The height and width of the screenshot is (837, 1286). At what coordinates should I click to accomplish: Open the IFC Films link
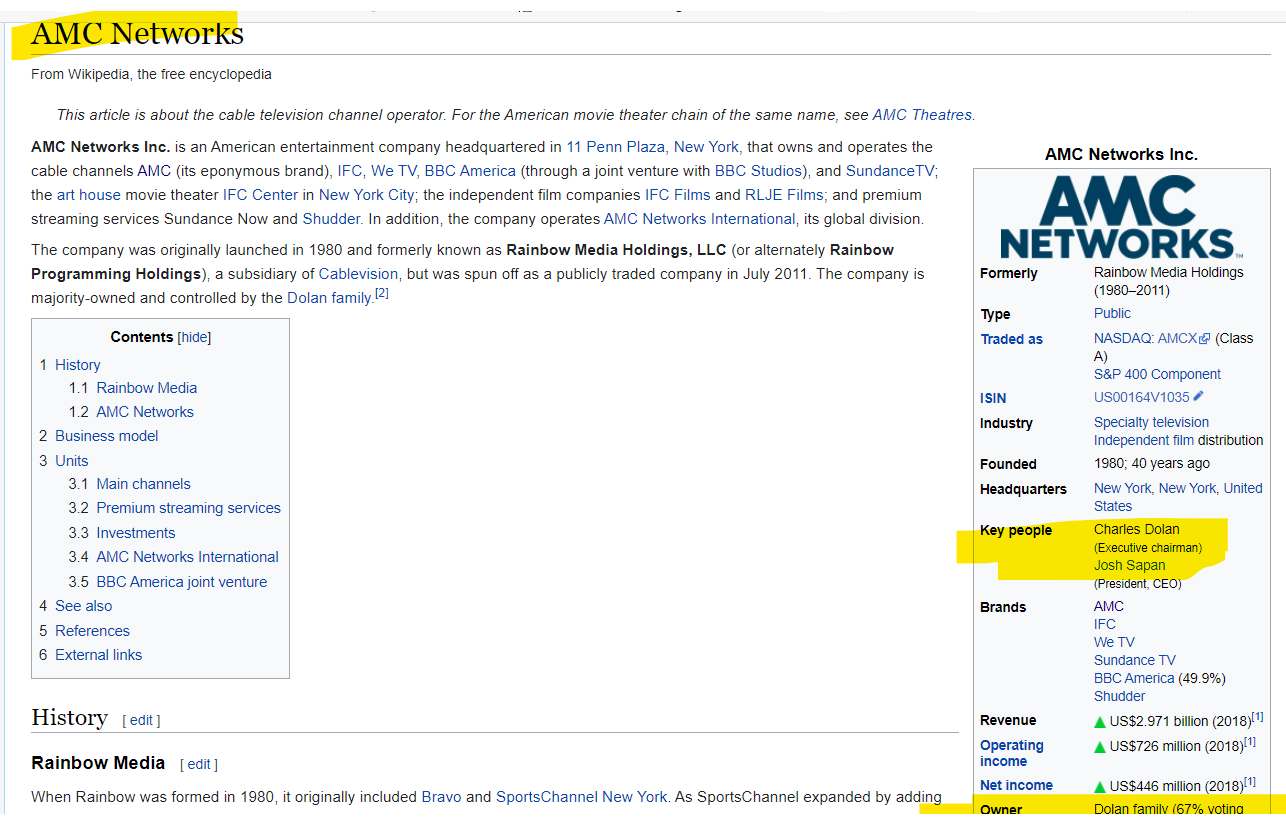(678, 195)
